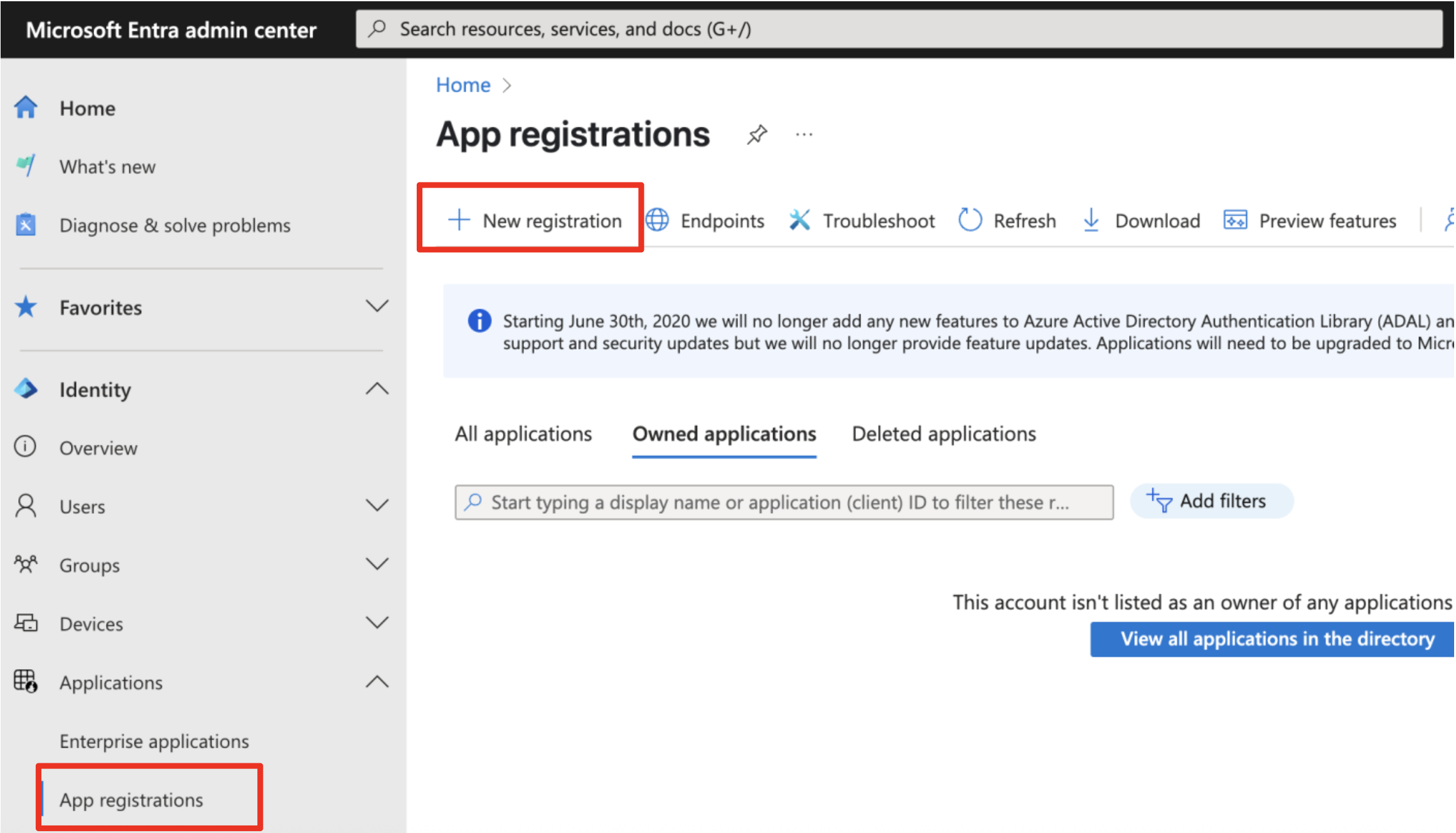This screenshot has width=1456, height=833.
Task: Click the Identity diamond icon
Action: pyautogui.click(x=26, y=389)
